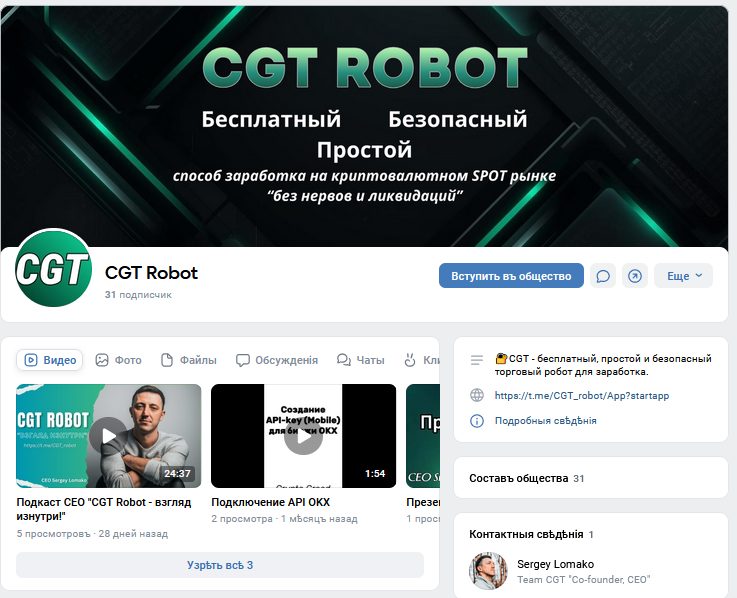737x598 pixels.
Task: Open the Обсужденія tab
Action: pos(277,360)
